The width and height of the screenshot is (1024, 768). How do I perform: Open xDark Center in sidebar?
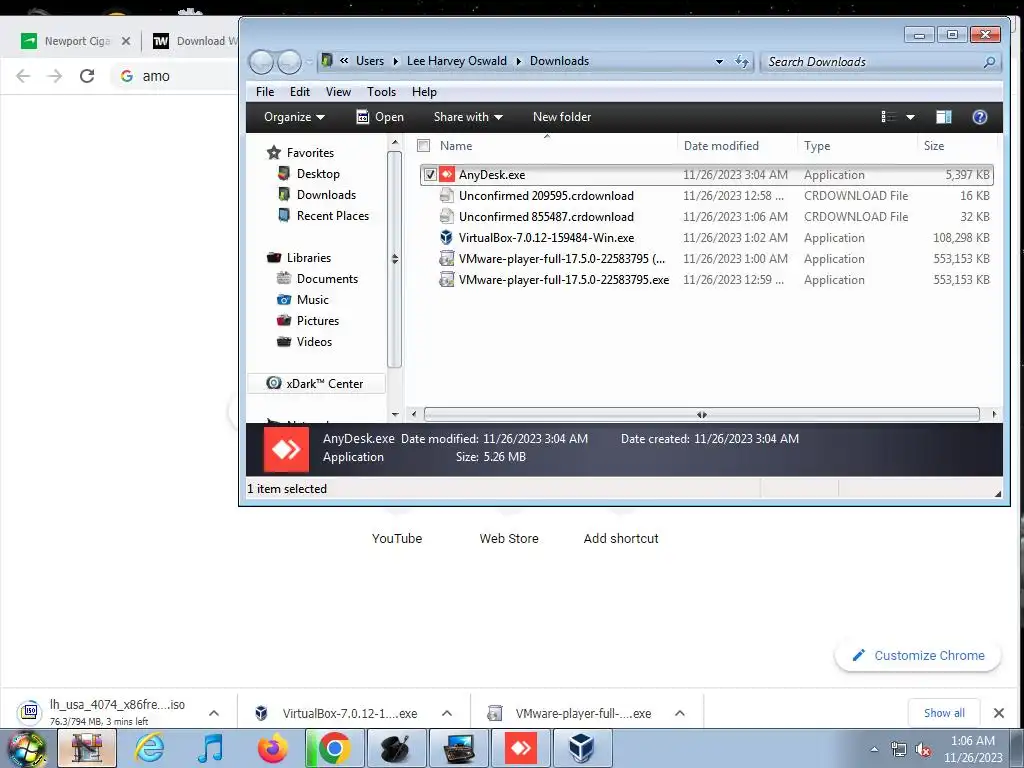pos(316,383)
